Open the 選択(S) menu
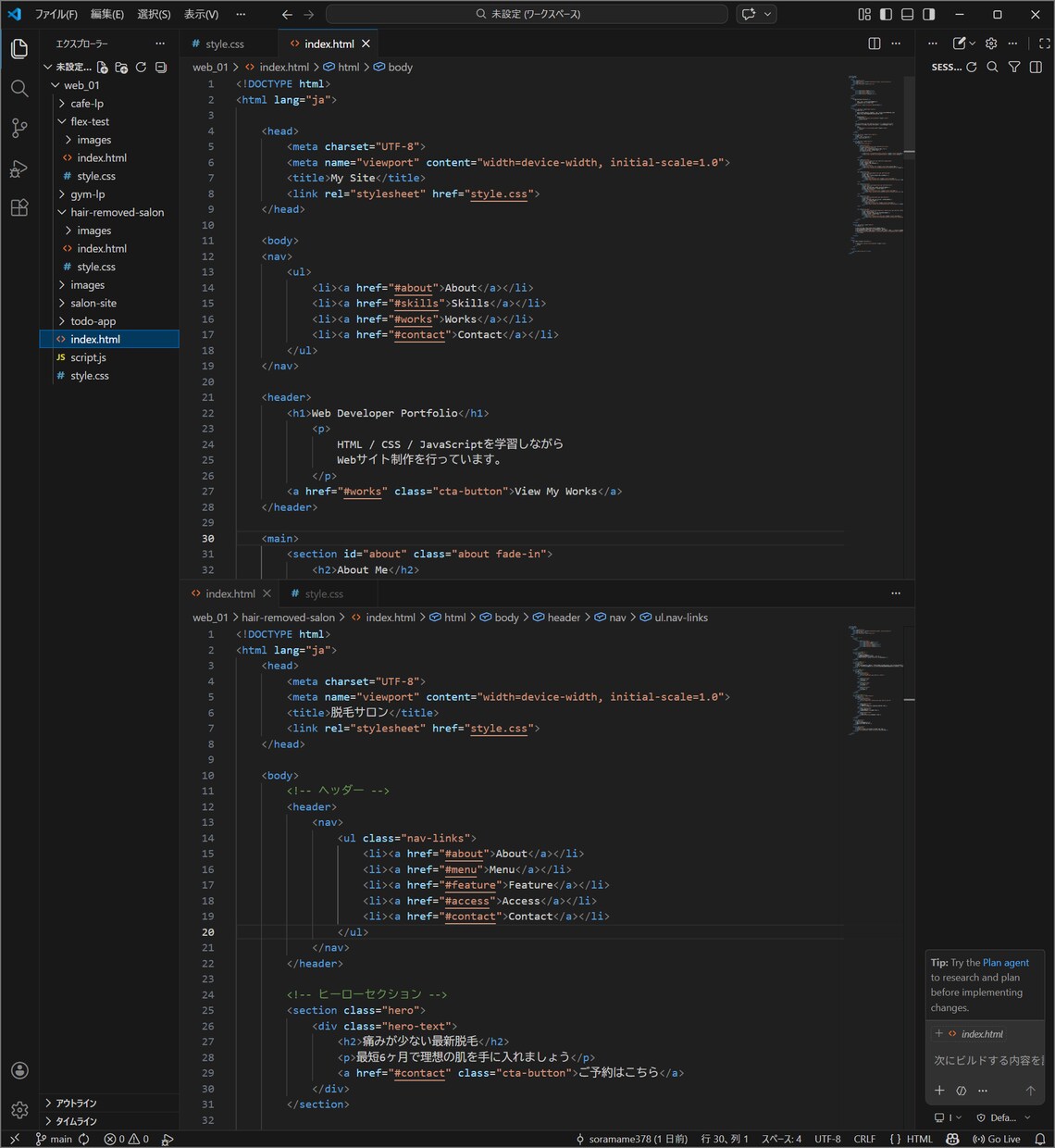The image size is (1055, 1148). (x=154, y=14)
